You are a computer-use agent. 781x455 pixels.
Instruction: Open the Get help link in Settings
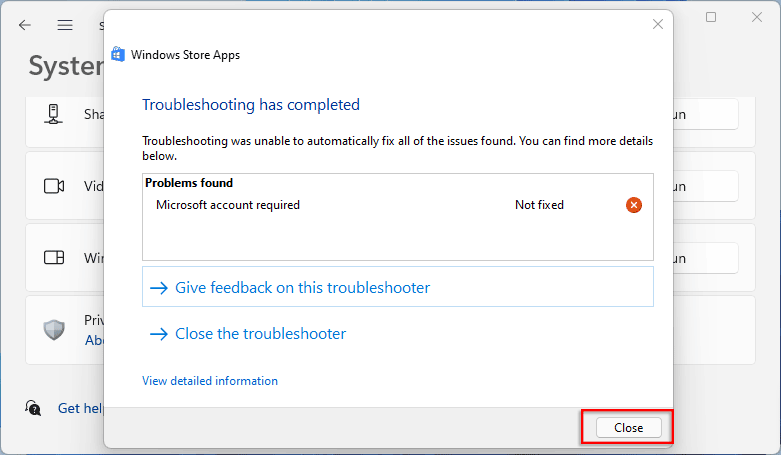tap(81, 408)
